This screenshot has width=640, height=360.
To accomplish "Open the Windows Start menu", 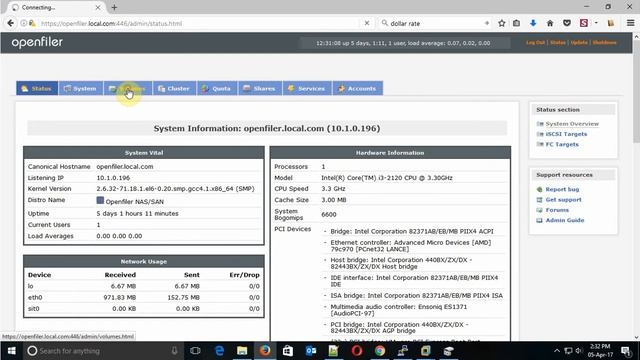I will pos(11,351).
